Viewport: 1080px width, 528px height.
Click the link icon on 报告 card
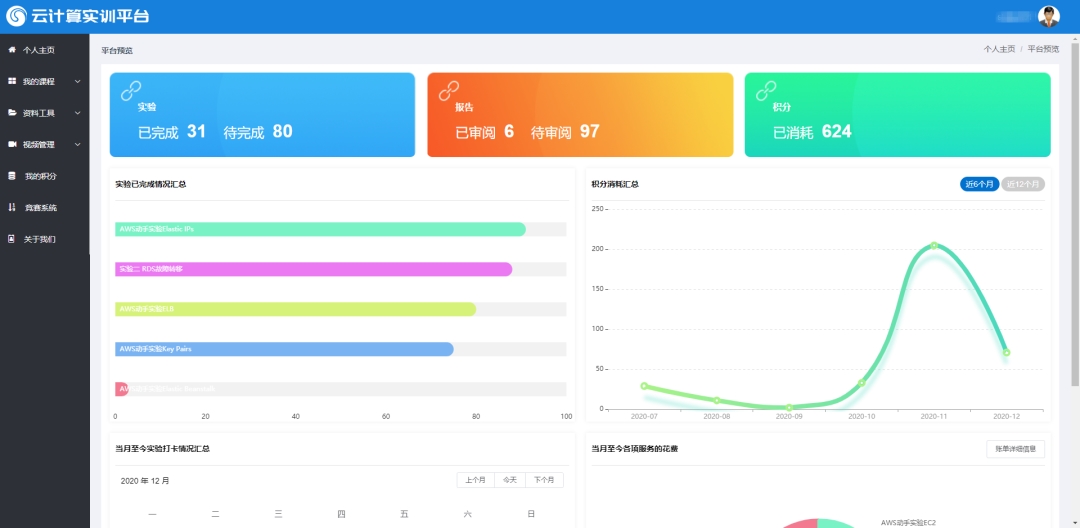point(448,90)
